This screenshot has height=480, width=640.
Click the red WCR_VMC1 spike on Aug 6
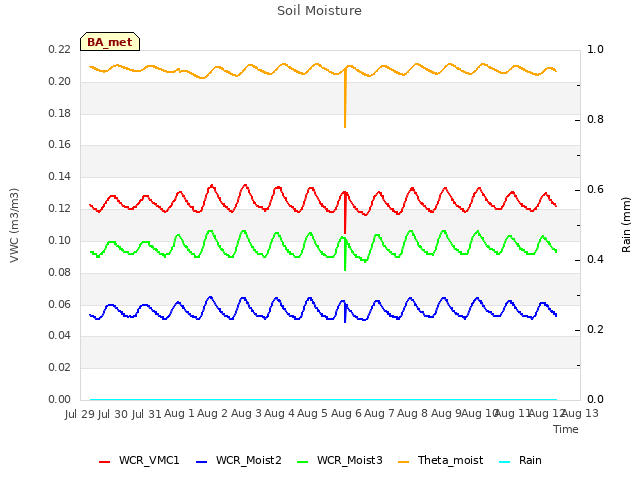(x=345, y=213)
